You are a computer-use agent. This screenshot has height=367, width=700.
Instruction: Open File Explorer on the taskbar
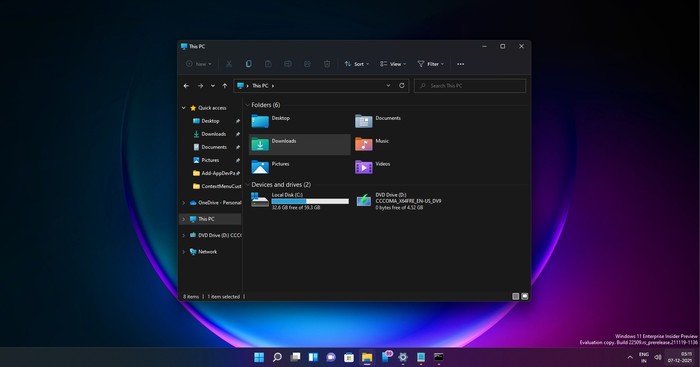(367, 357)
